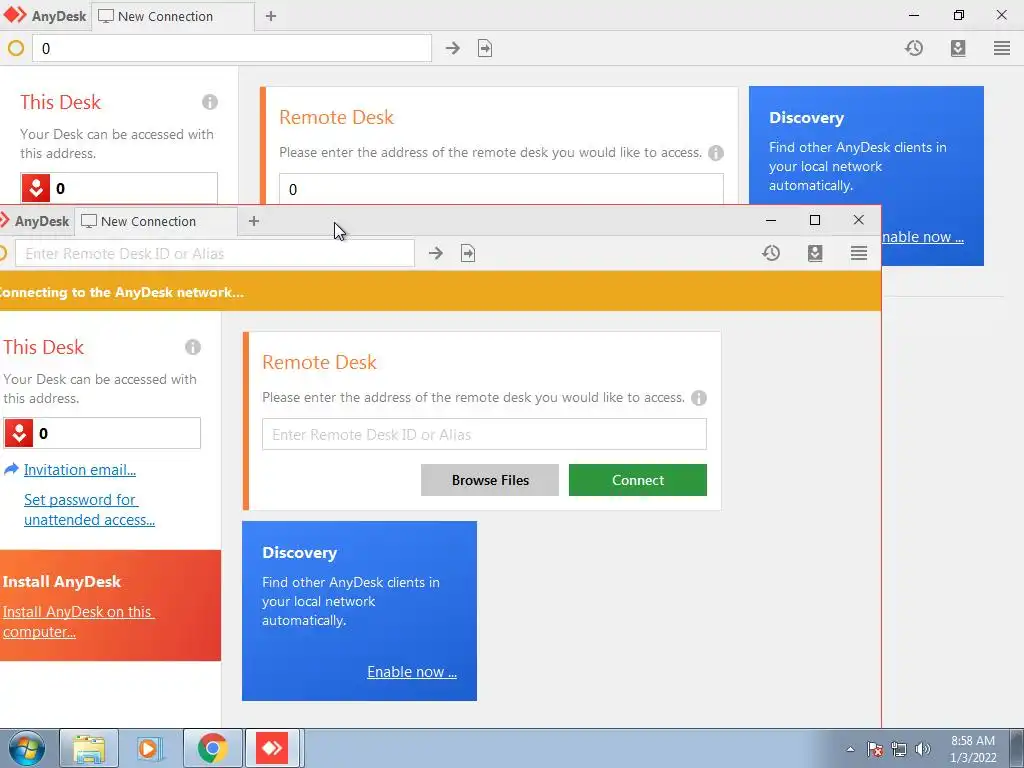This screenshot has height=768, width=1024.
Task: Click back window toolbar address field
Action: click(232, 48)
